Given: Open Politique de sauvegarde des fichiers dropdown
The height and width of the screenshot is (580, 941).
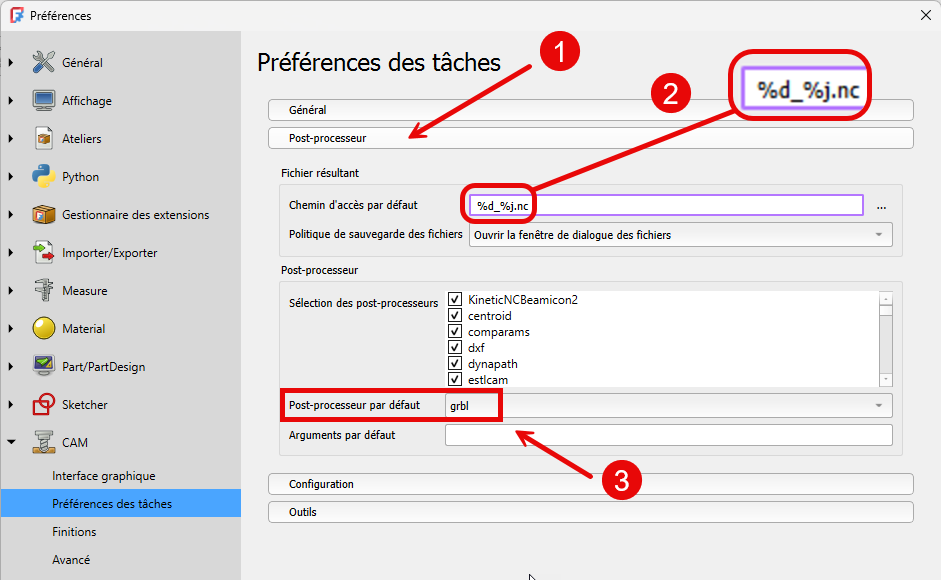Looking at the screenshot, I should pyautogui.click(x=680, y=235).
